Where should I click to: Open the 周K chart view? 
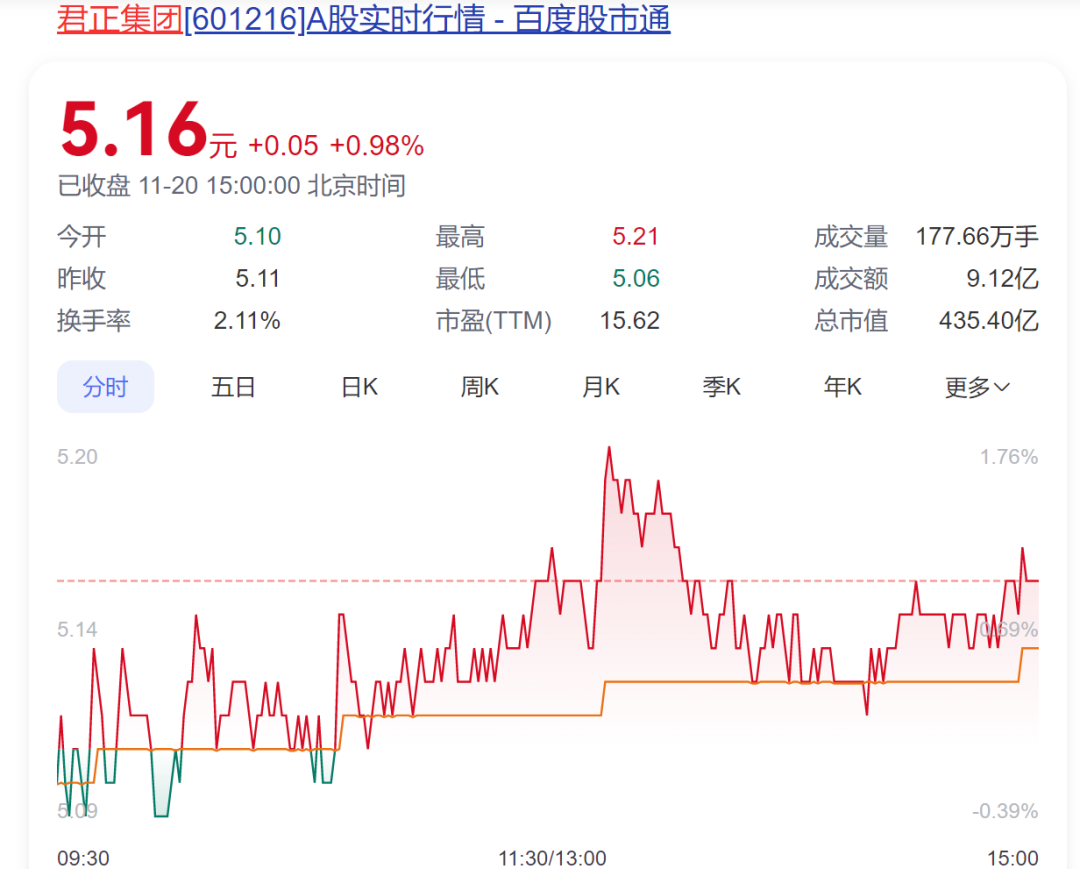479,387
